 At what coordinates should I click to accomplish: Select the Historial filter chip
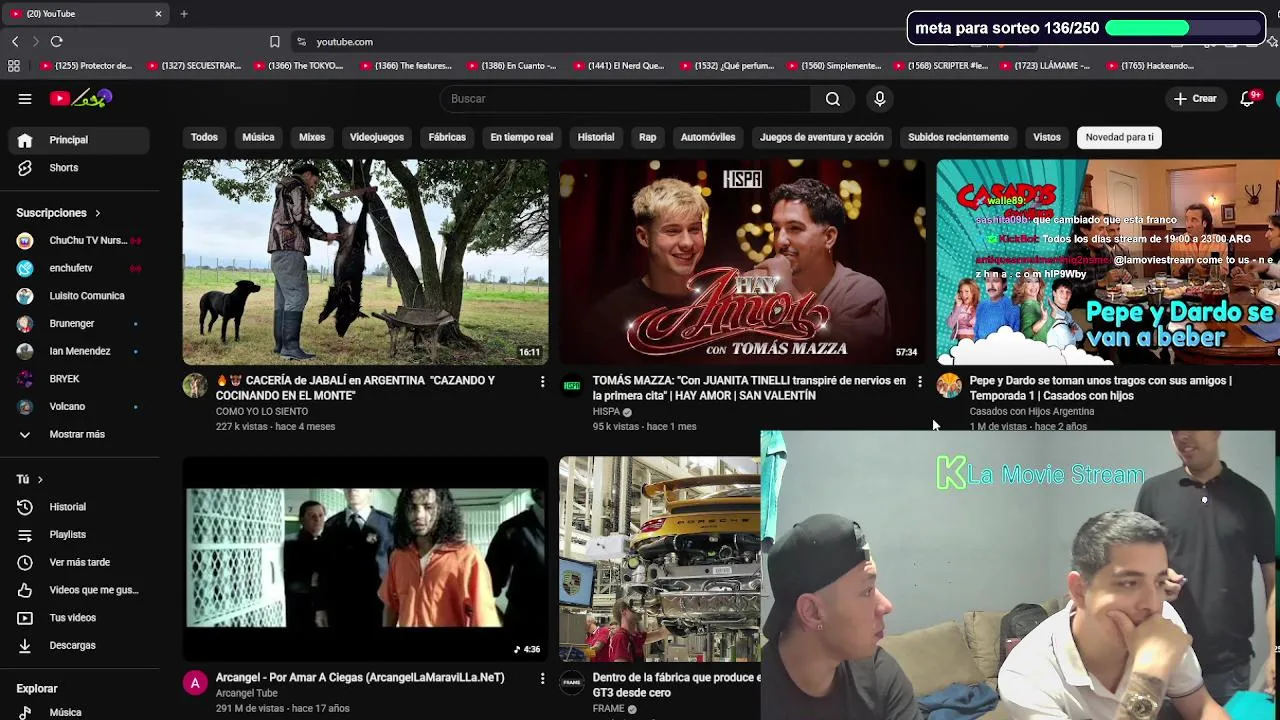pos(596,137)
